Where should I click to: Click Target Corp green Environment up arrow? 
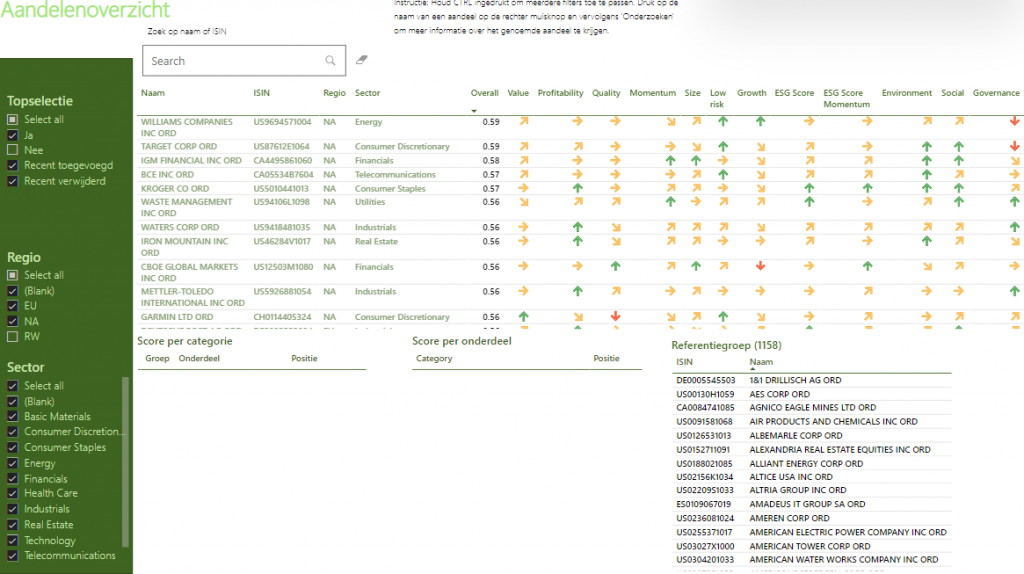tap(927, 147)
